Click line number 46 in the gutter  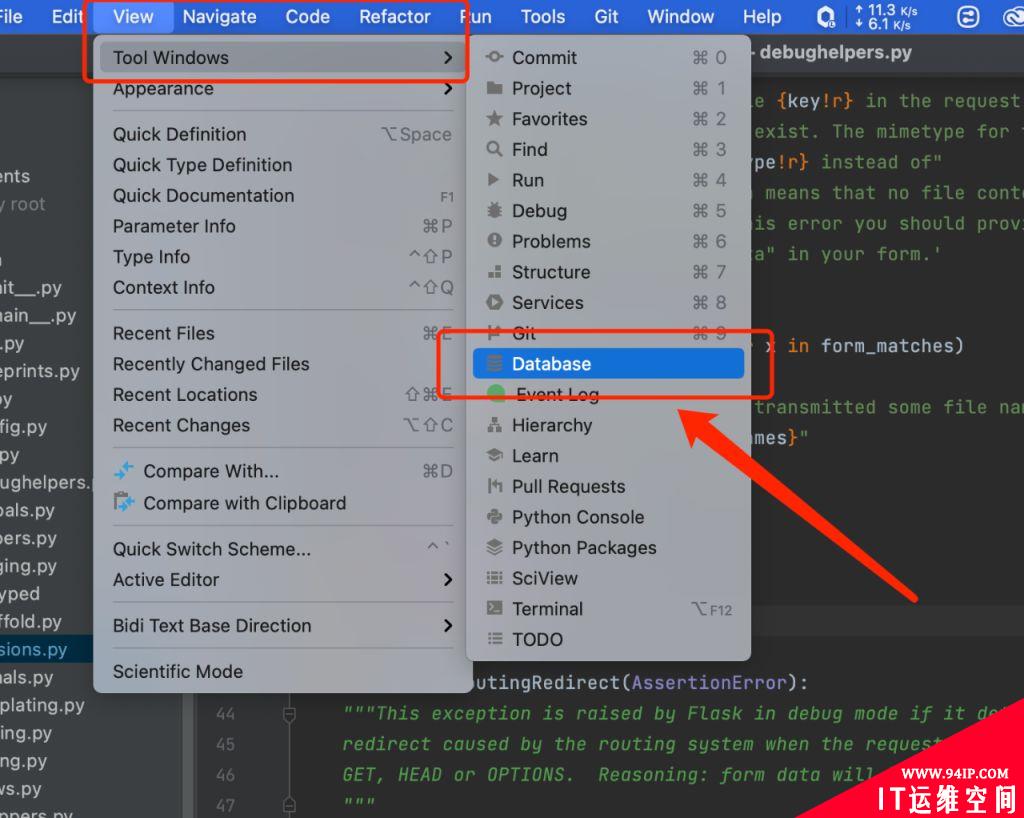click(x=225, y=775)
